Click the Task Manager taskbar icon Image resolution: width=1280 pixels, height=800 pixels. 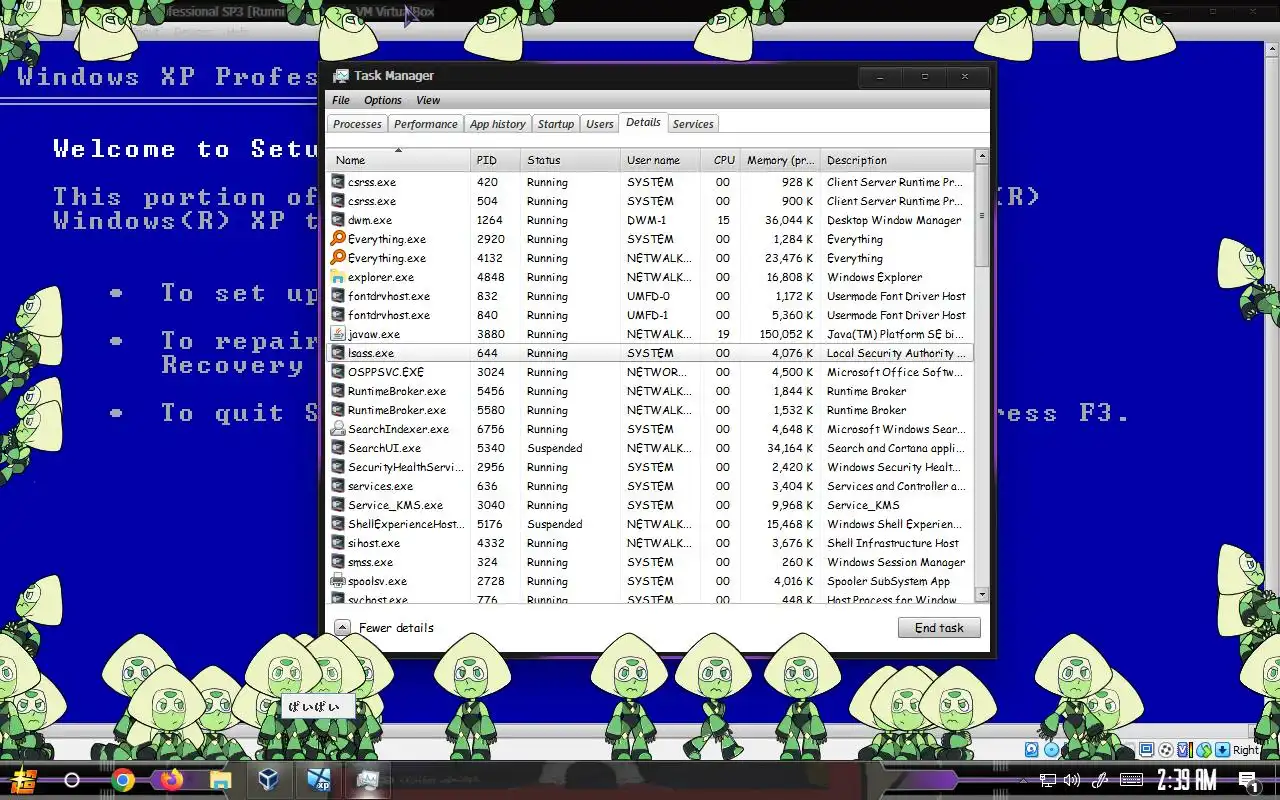(x=367, y=780)
